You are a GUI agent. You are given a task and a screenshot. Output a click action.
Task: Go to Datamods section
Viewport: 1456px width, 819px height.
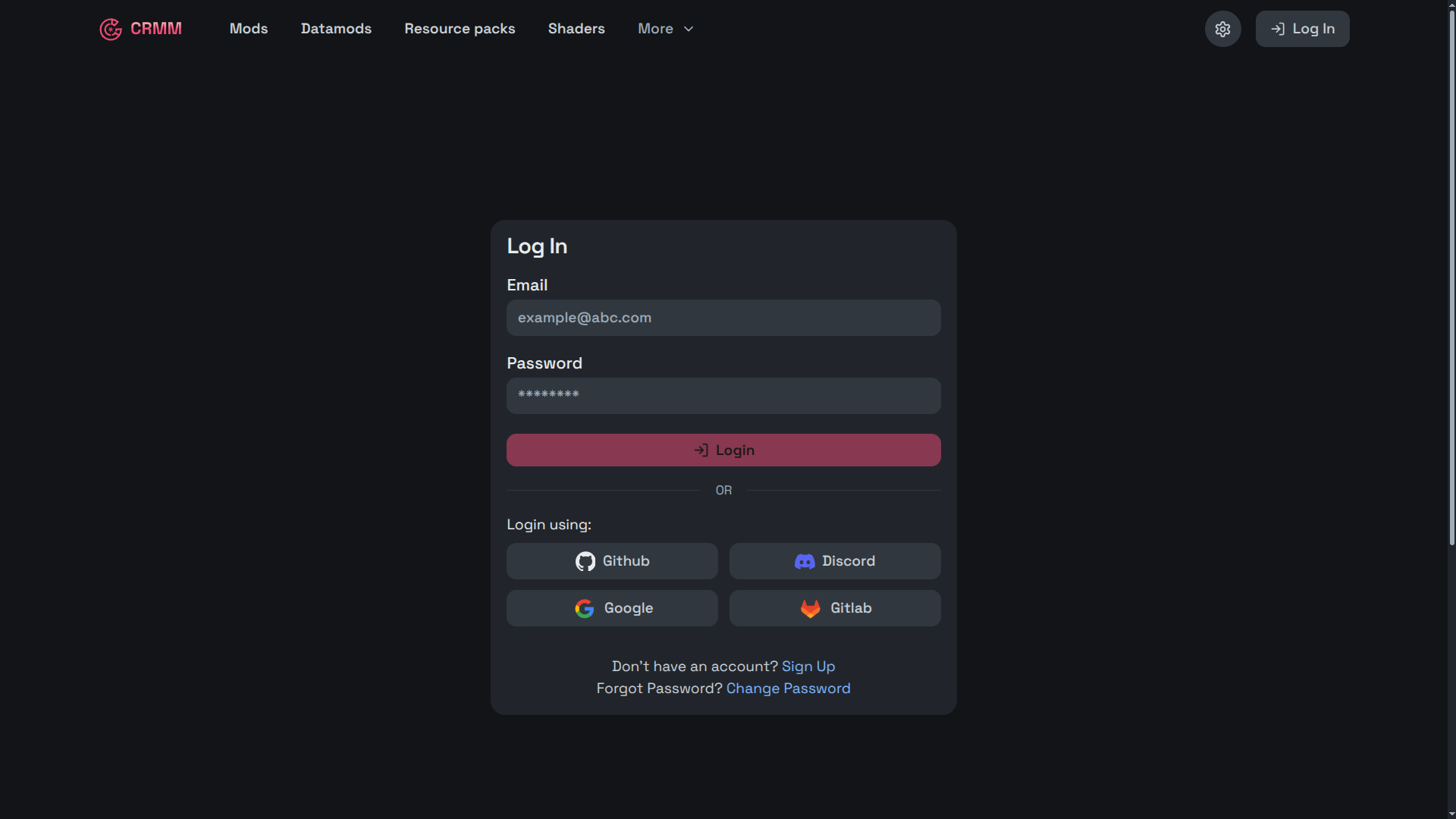(336, 29)
